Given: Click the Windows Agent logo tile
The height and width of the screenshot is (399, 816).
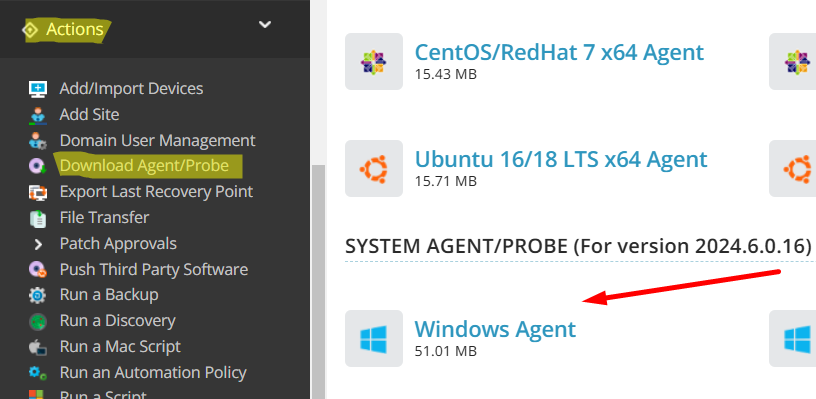Looking at the screenshot, I should tap(374, 338).
